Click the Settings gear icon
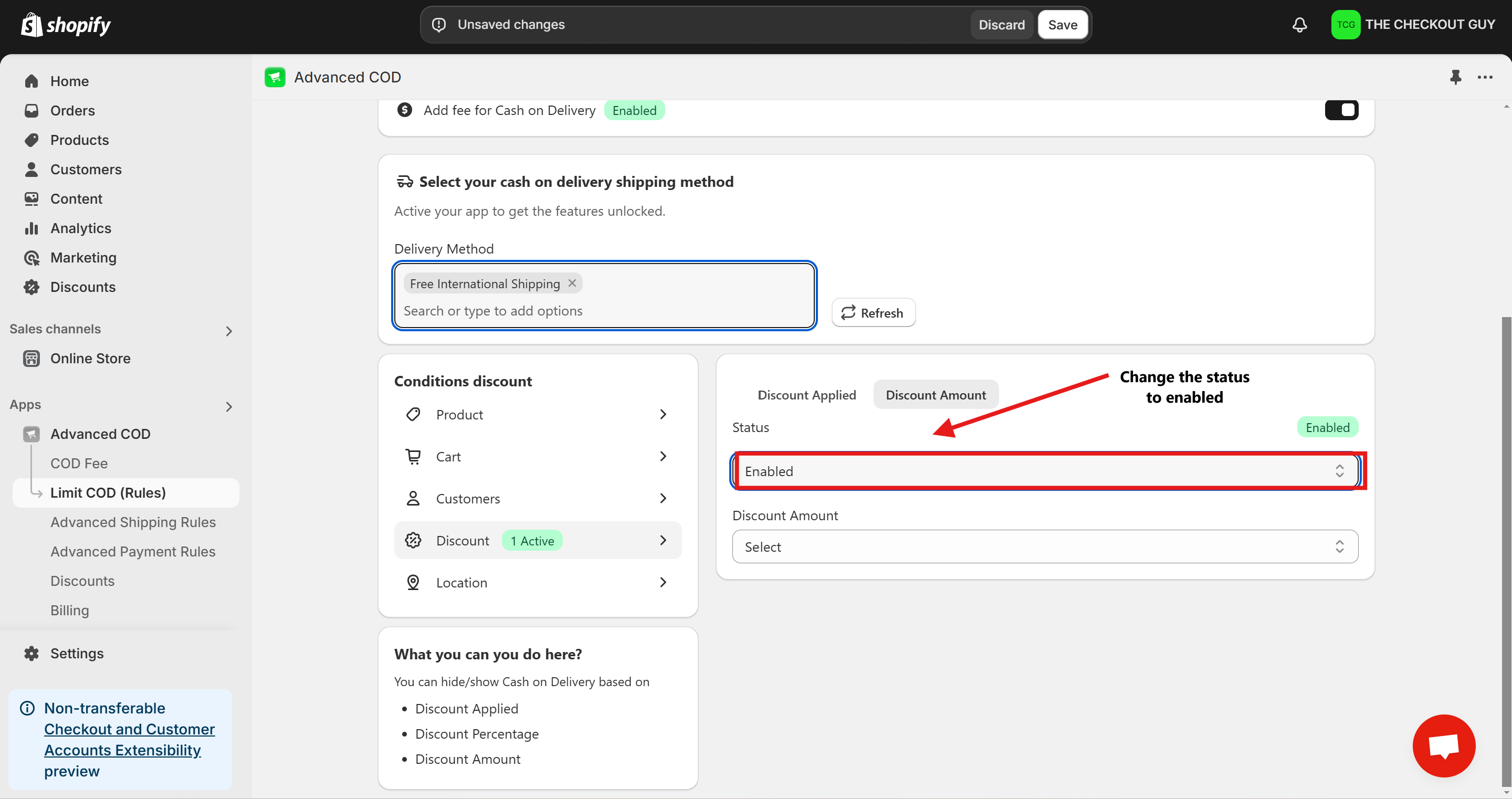 pos(31,654)
